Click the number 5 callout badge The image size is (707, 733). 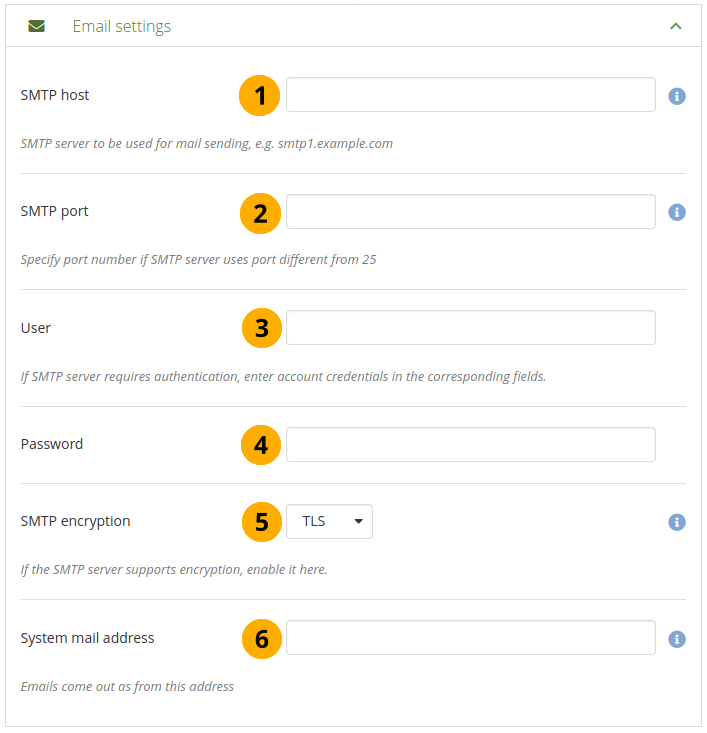(260, 522)
